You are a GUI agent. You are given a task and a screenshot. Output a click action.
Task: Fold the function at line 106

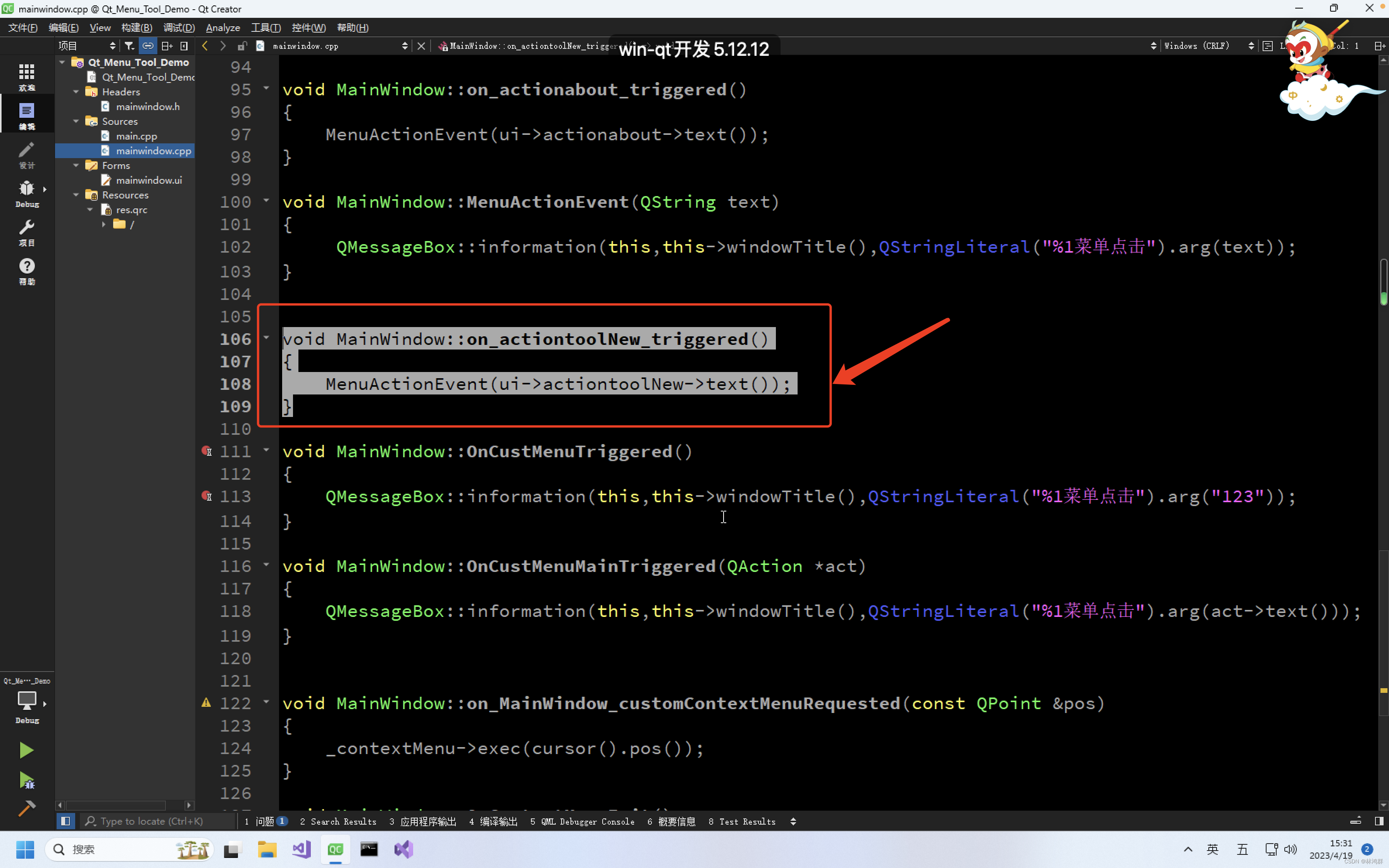[266, 338]
